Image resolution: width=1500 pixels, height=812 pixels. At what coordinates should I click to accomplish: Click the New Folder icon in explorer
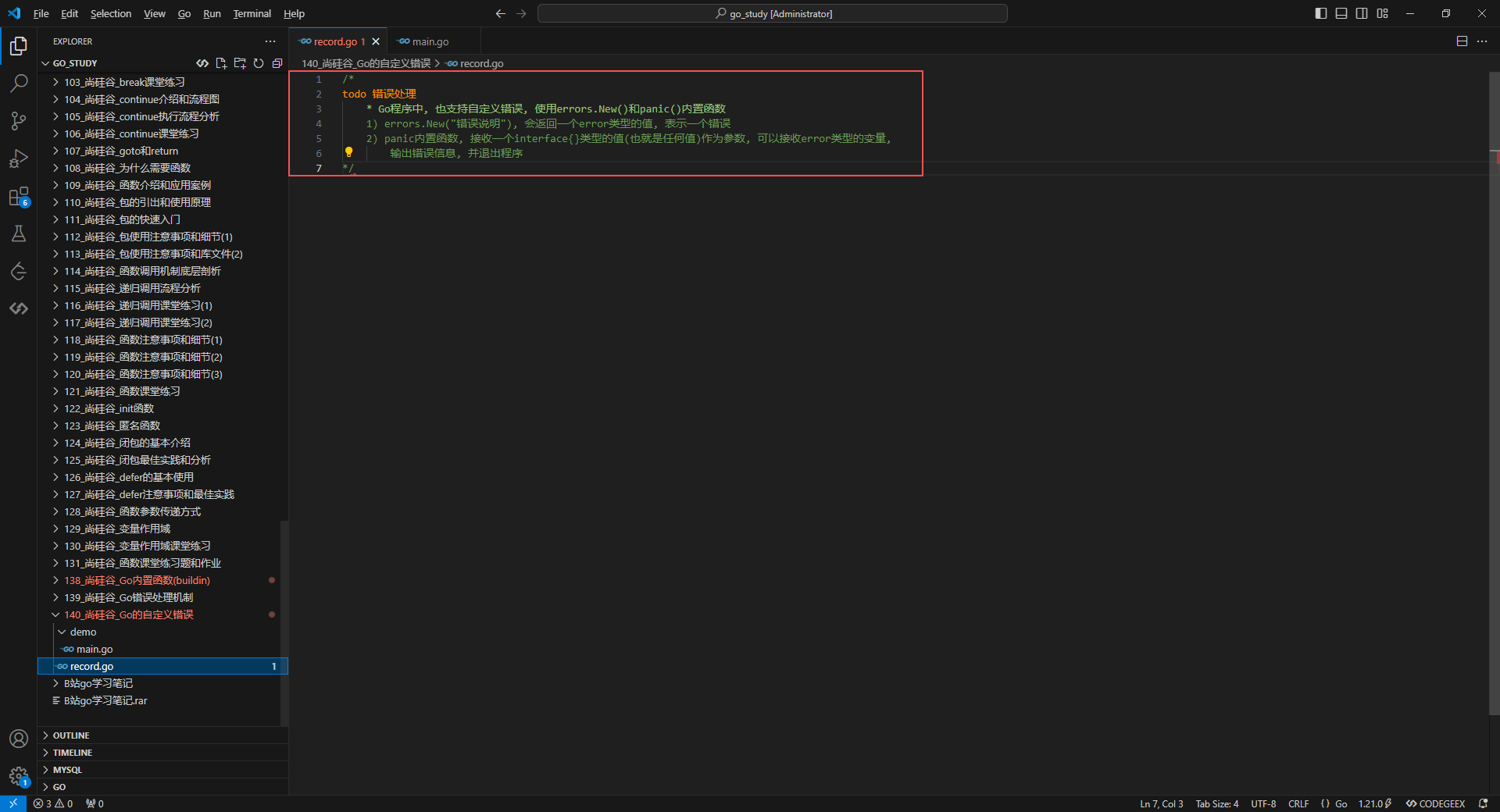tap(240, 63)
